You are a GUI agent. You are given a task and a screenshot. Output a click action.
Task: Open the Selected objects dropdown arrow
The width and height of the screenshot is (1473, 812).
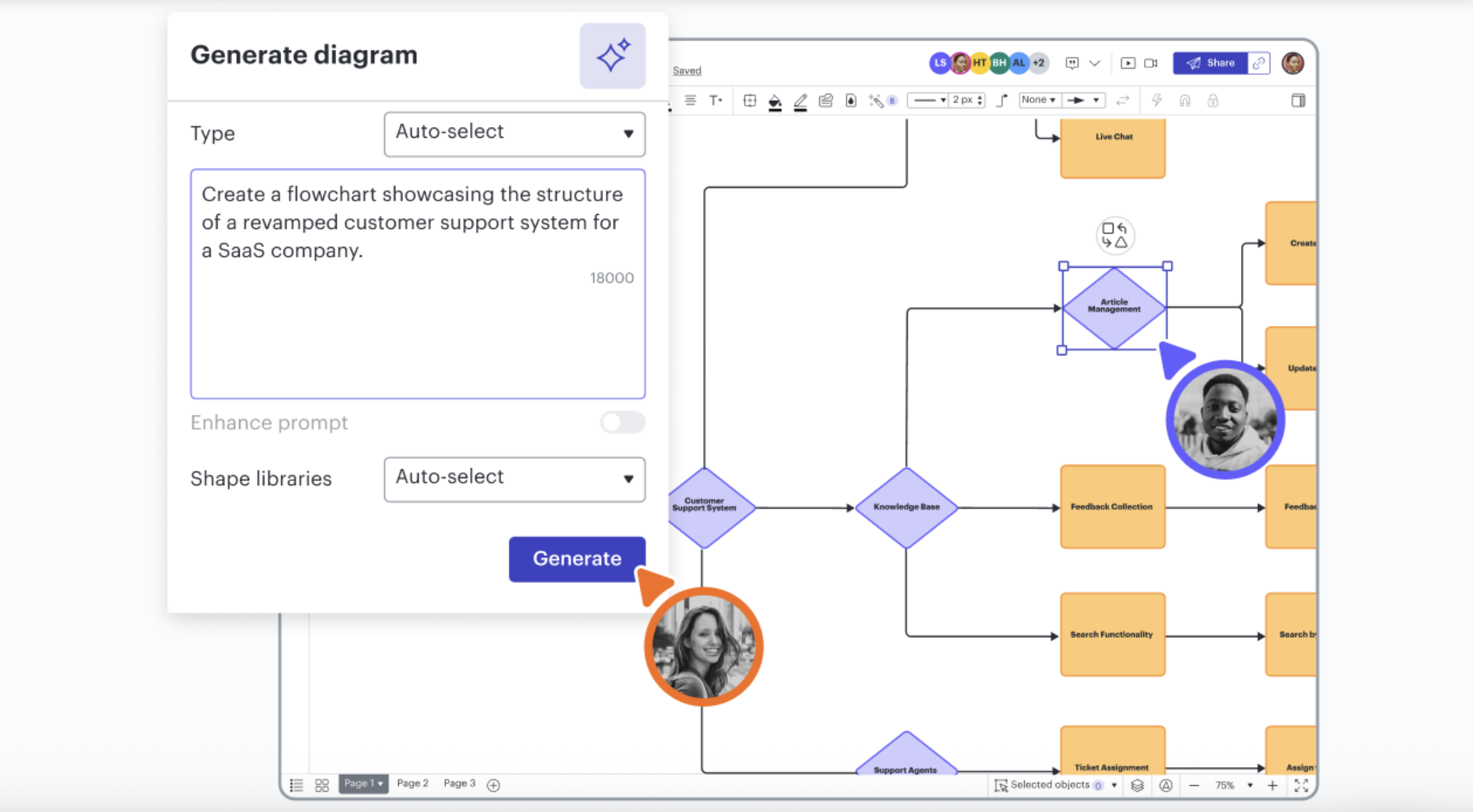pos(1114,785)
